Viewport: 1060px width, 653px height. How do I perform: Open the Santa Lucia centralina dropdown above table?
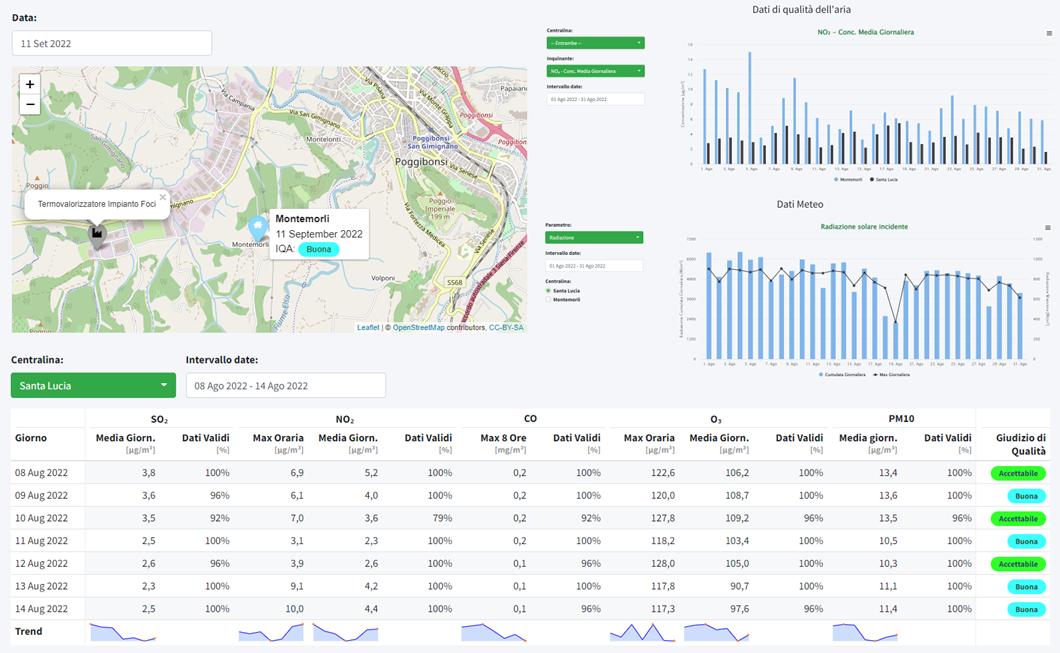point(93,385)
